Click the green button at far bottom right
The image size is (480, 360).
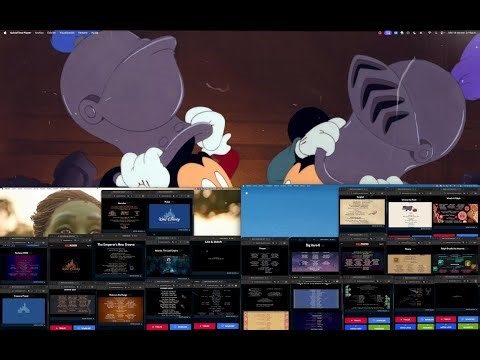click(468, 327)
